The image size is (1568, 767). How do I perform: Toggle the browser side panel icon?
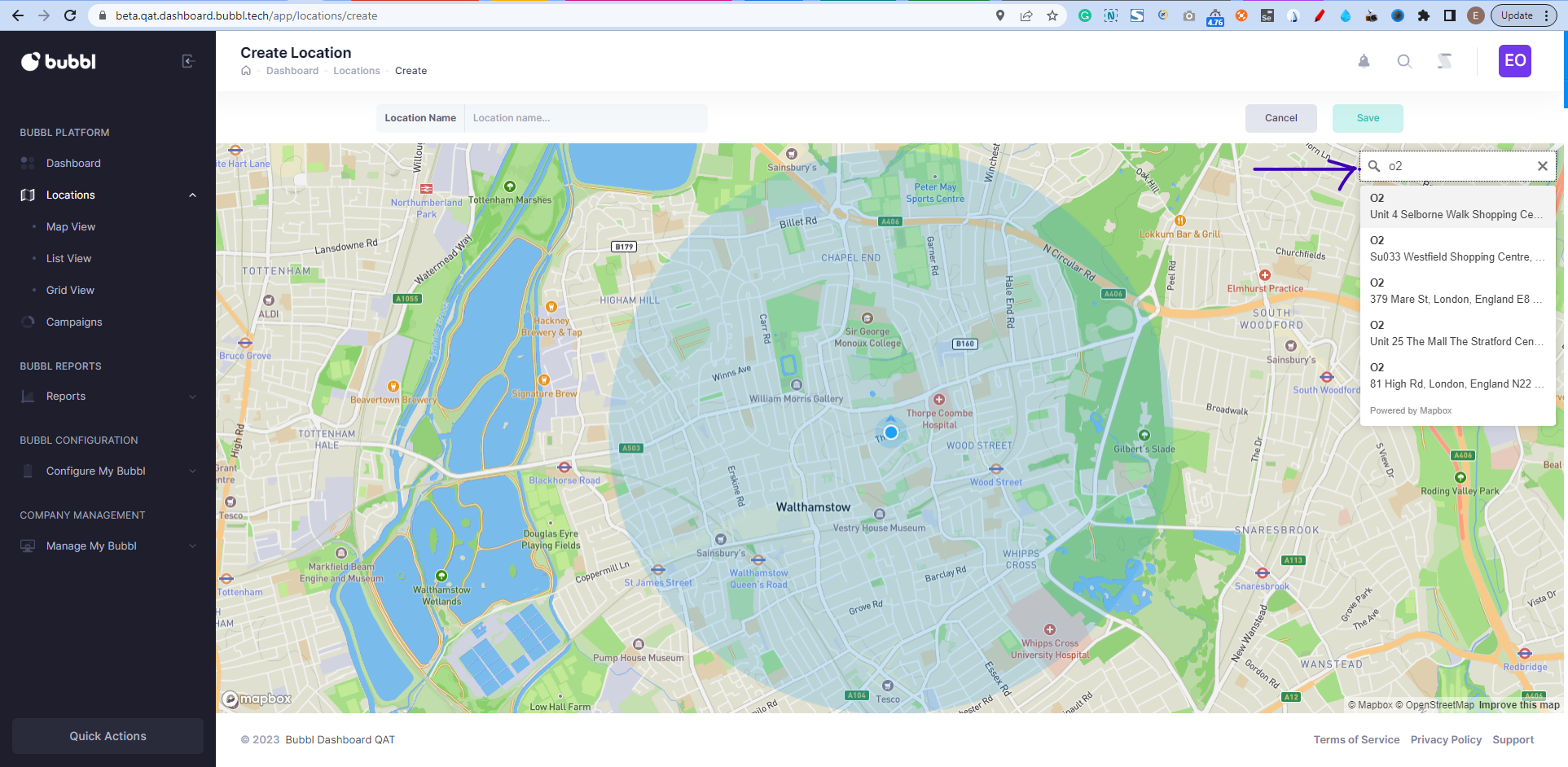1450,15
